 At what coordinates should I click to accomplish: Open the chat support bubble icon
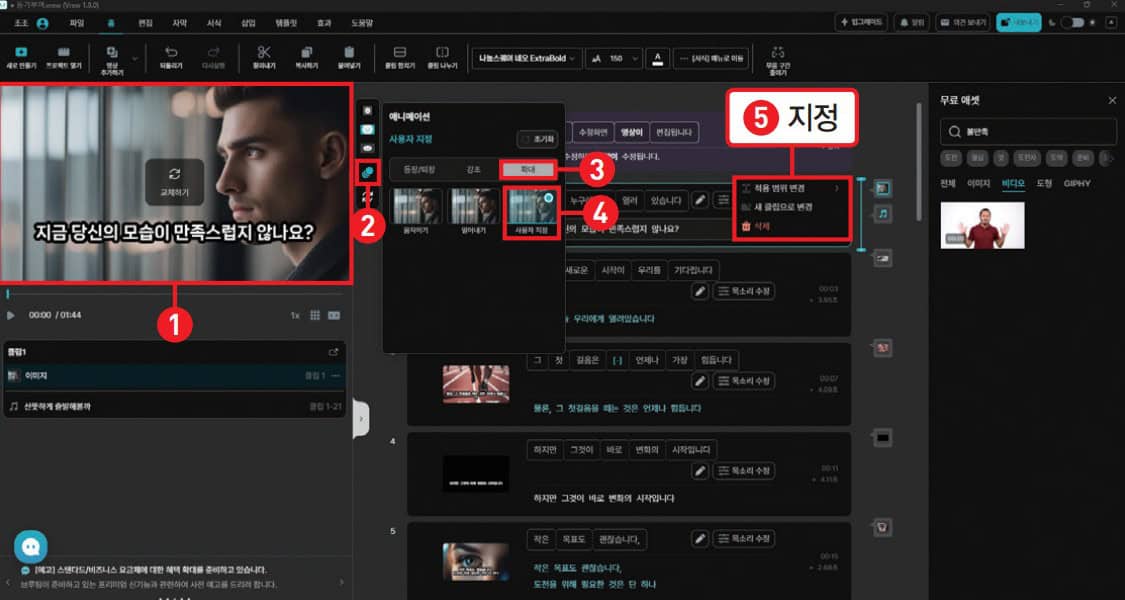click(x=31, y=546)
